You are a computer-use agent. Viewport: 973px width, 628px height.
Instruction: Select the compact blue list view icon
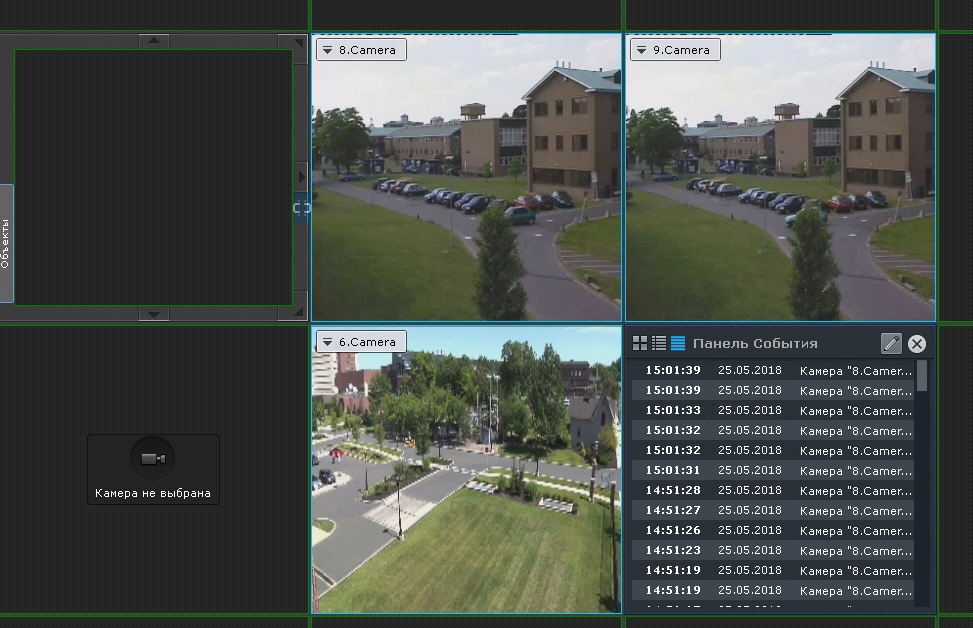coord(678,343)
